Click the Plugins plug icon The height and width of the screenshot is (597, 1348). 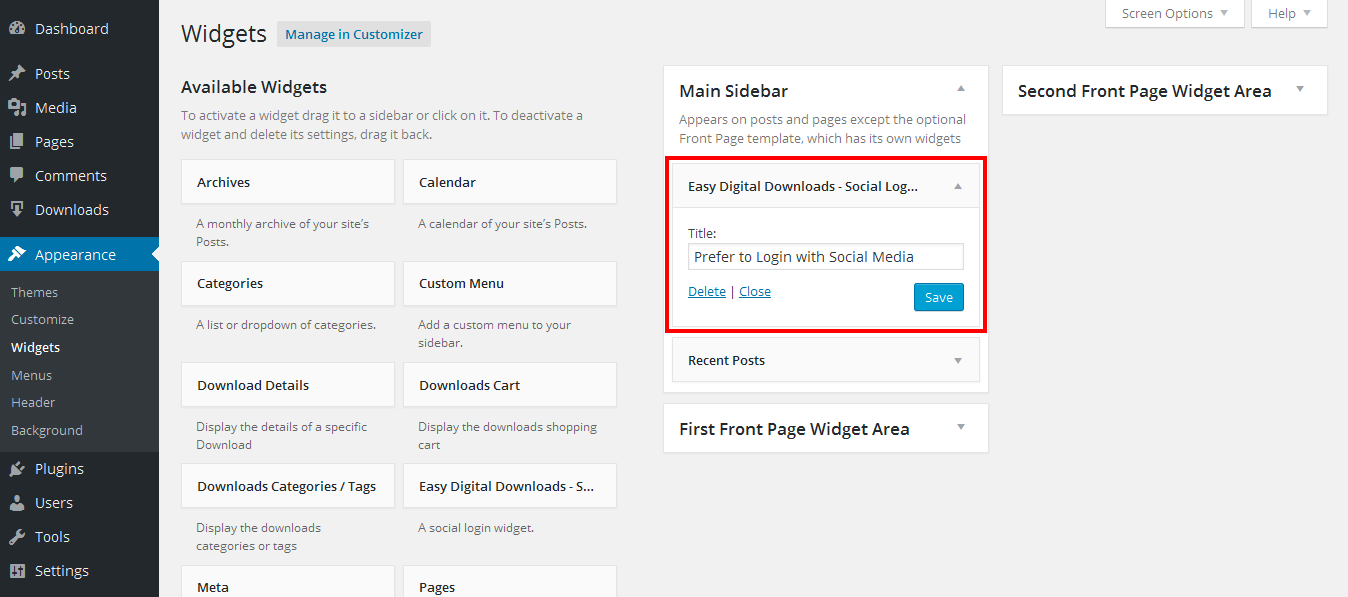pos(17,469)
